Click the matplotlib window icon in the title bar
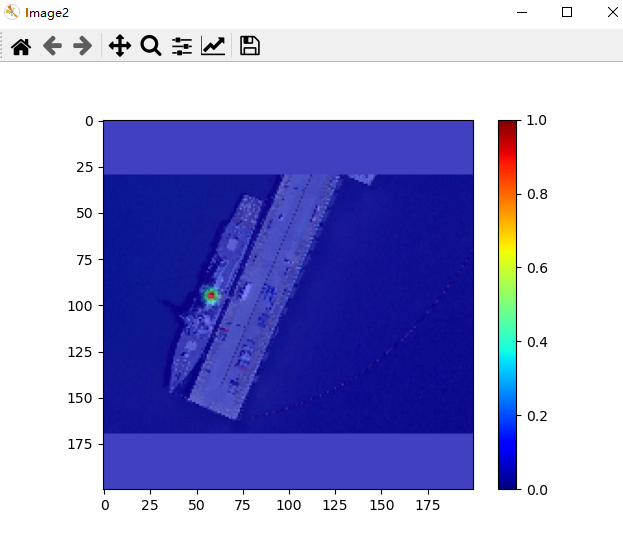This screenshot has width=623, height=535. [x=12, y=12]
